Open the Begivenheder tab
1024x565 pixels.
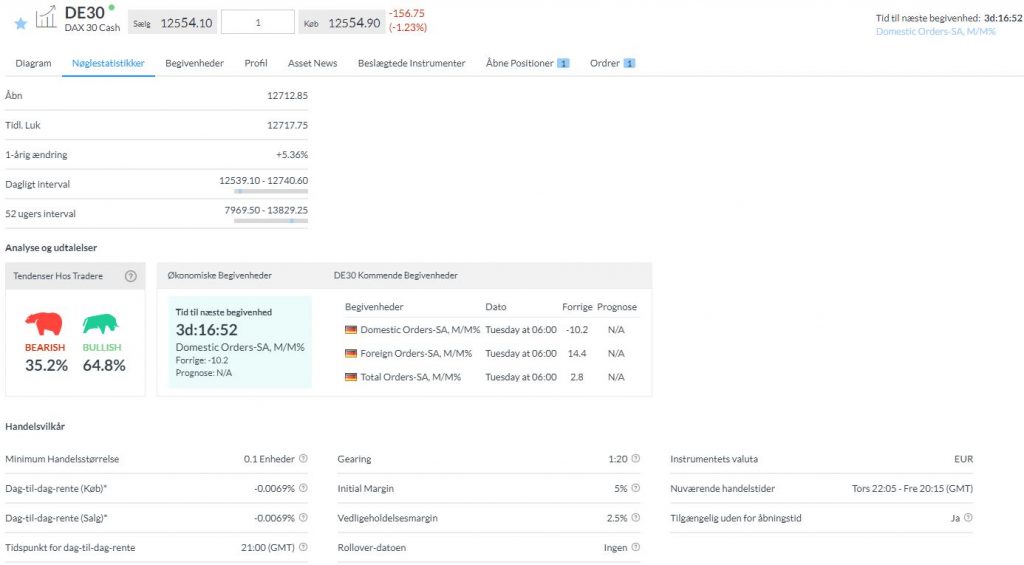coord(194,63)
